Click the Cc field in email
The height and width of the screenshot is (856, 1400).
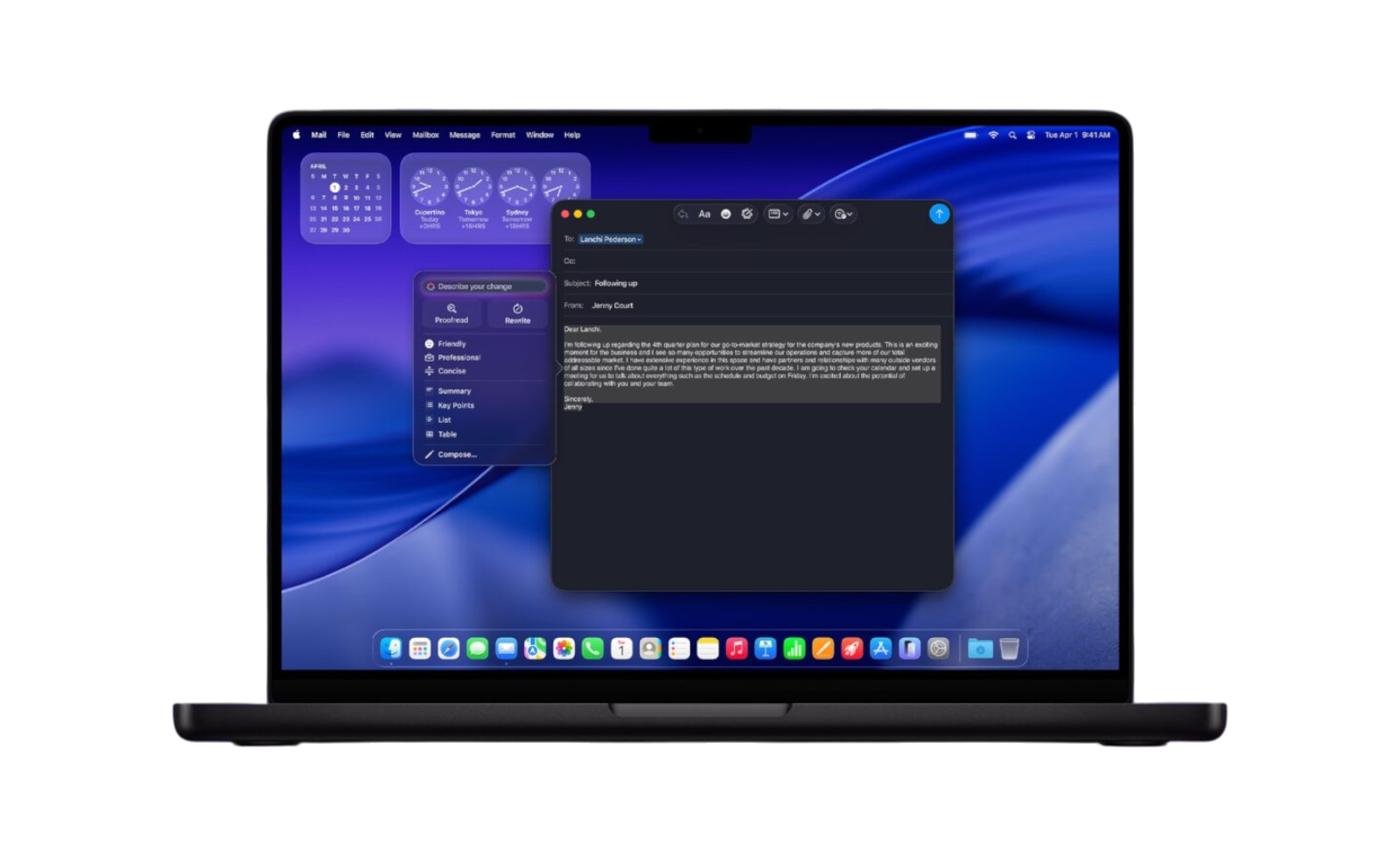pyautogui.click(x=752, y=261)
